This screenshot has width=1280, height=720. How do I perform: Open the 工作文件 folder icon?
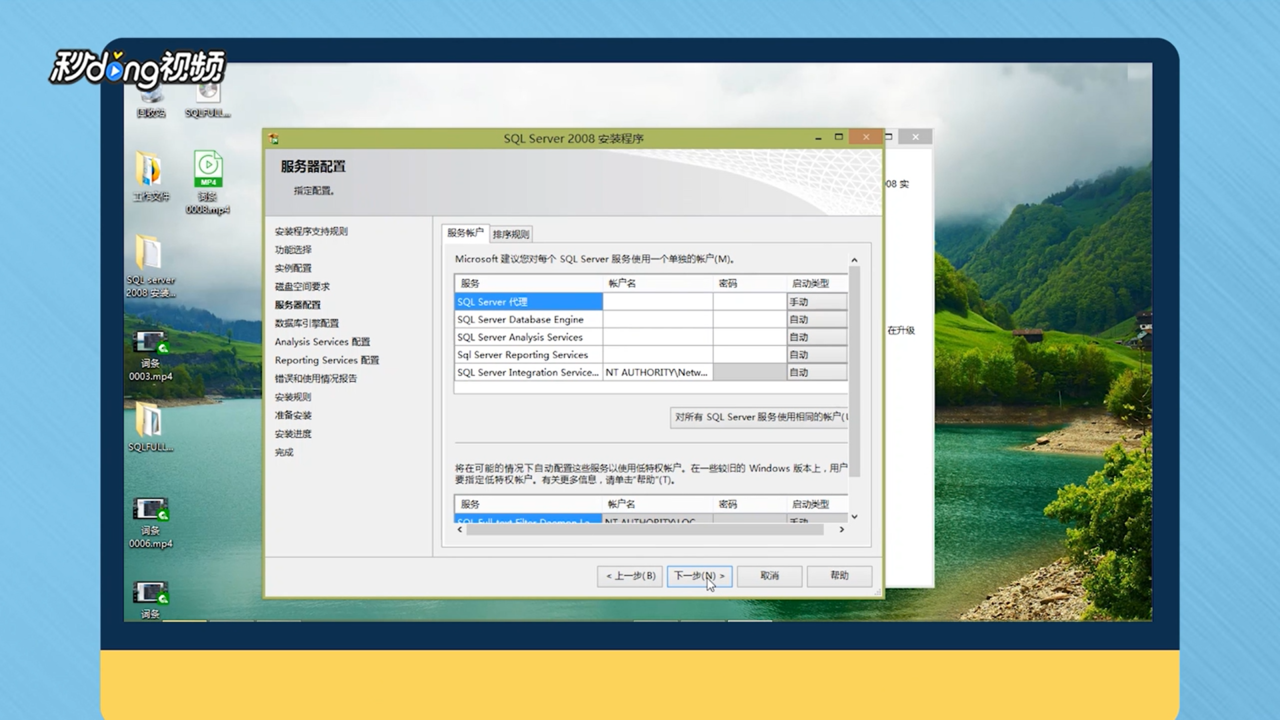[151, 178]
